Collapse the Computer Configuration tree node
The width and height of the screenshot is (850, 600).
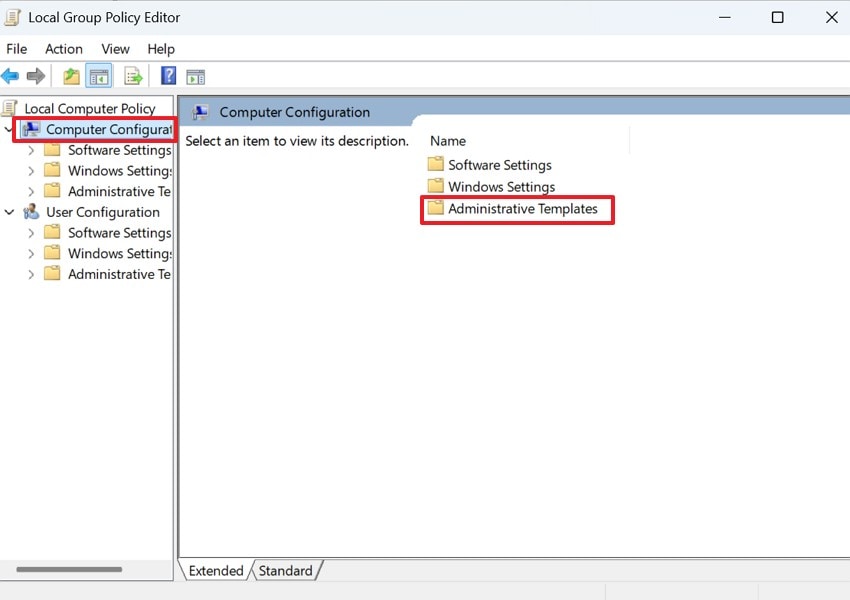coord(9,129)
